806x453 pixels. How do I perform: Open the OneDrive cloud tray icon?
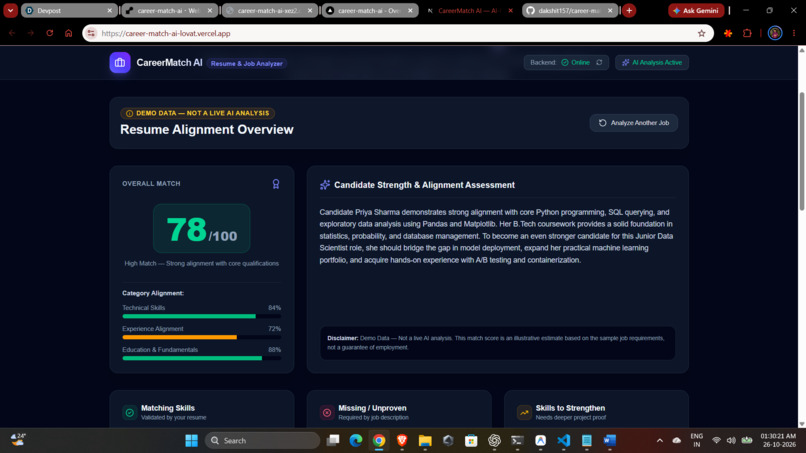pyautogui.click(x=676, y=441)
